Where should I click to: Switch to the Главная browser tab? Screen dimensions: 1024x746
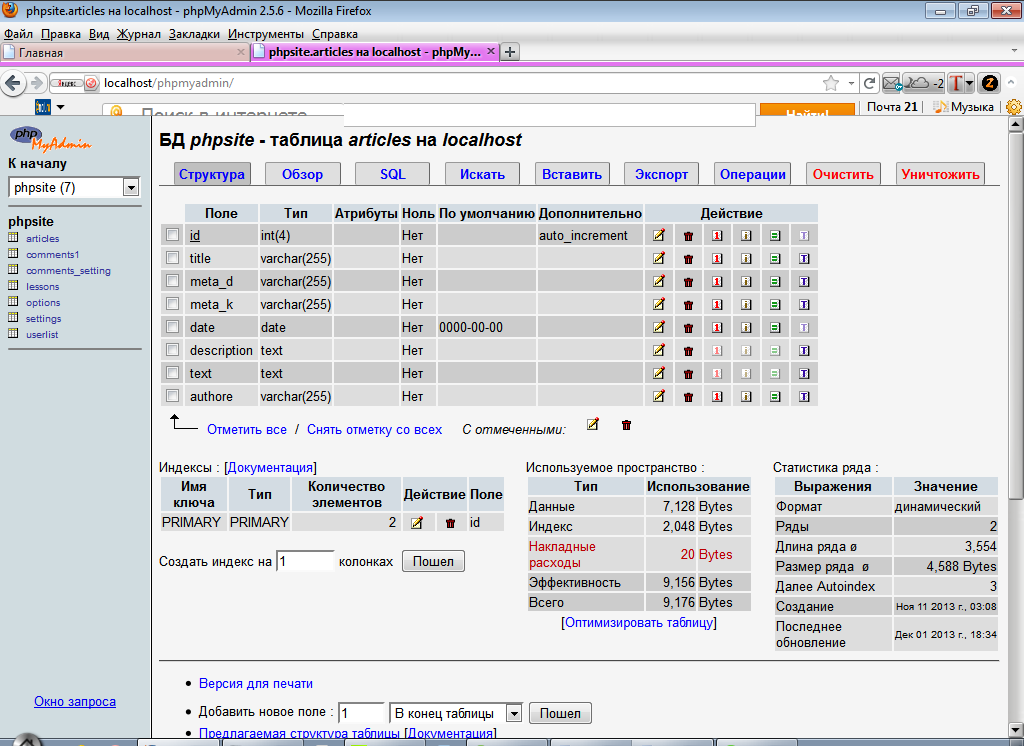tap(125, 52)
